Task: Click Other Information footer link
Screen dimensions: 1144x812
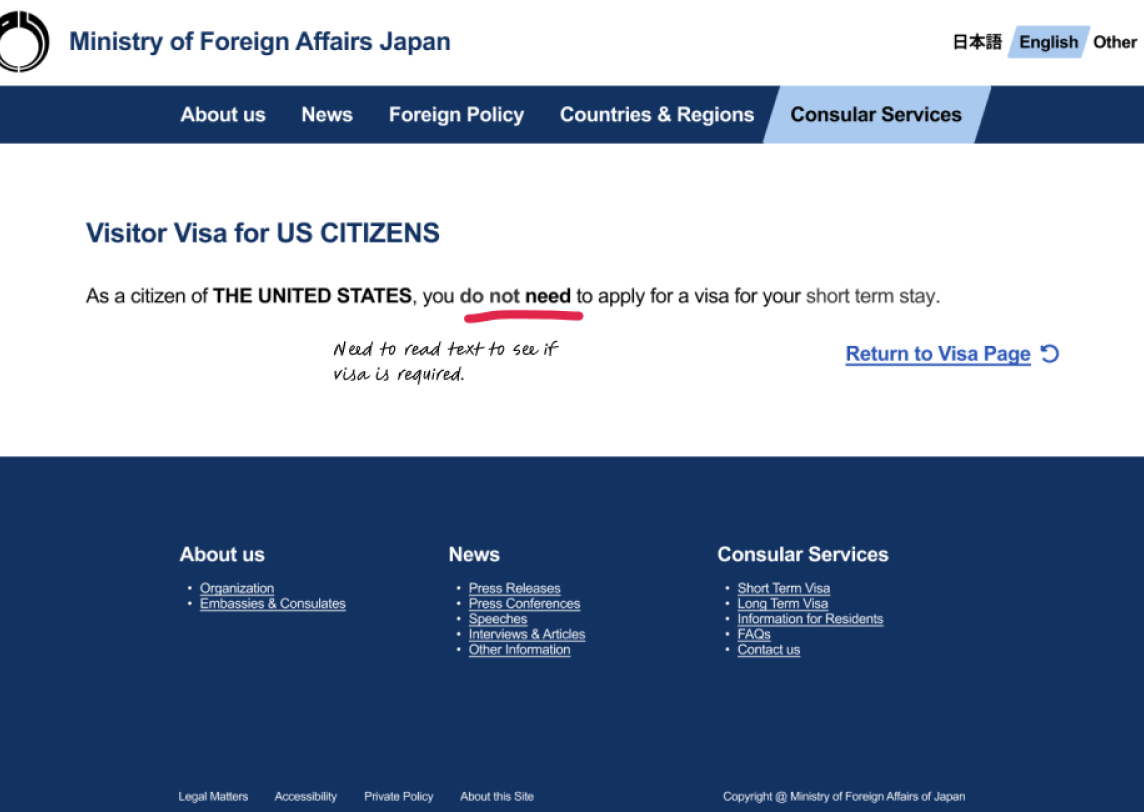Action: [519, 649]
